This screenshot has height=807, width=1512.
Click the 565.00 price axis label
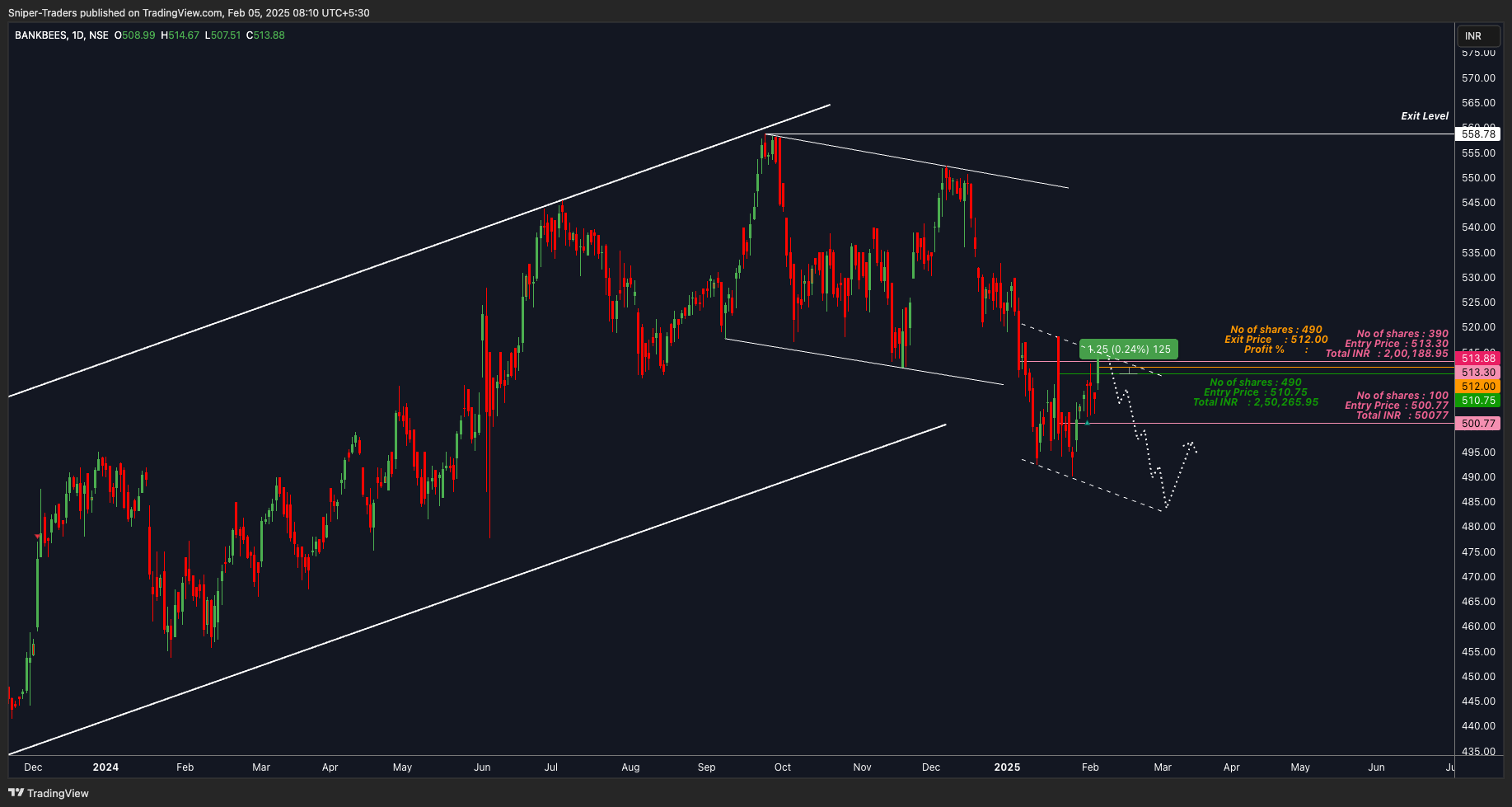point(1478,103)
